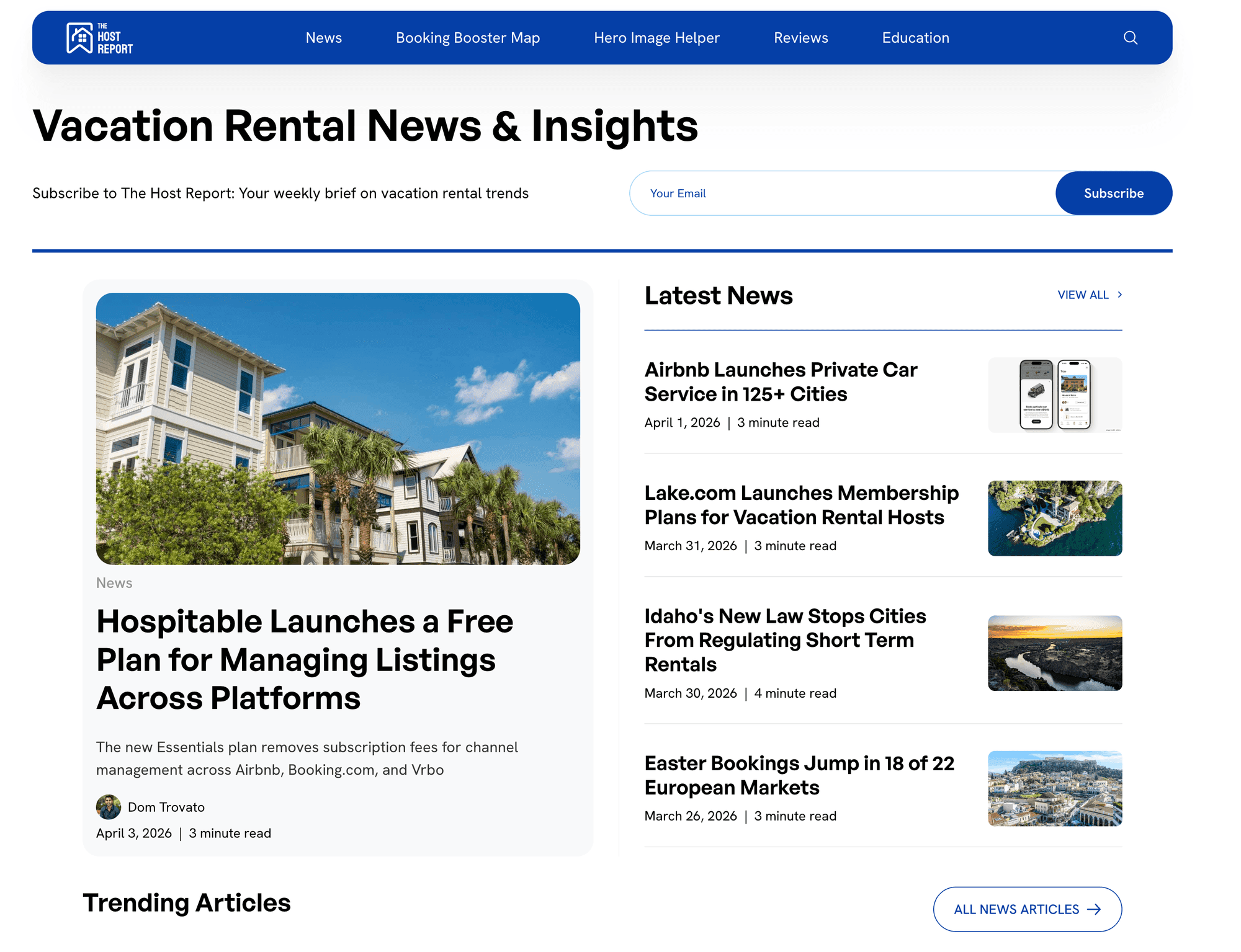The height and width of the screenshot is (952, 1241).
Task: Open the Booking Booster Map page
Action: point(468,38)
